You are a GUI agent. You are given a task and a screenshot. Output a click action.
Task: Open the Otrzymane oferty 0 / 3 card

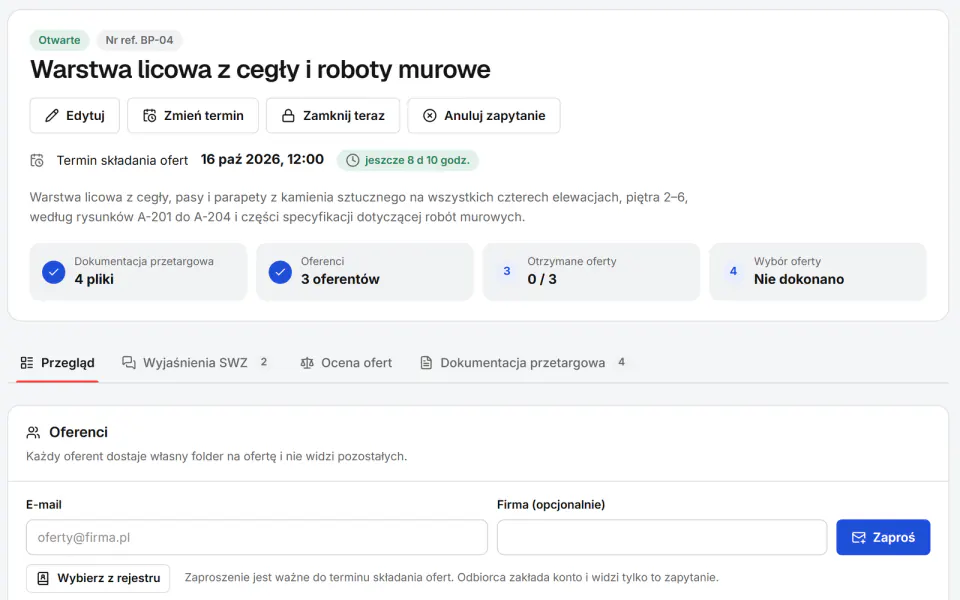click(x=591, y=272)
